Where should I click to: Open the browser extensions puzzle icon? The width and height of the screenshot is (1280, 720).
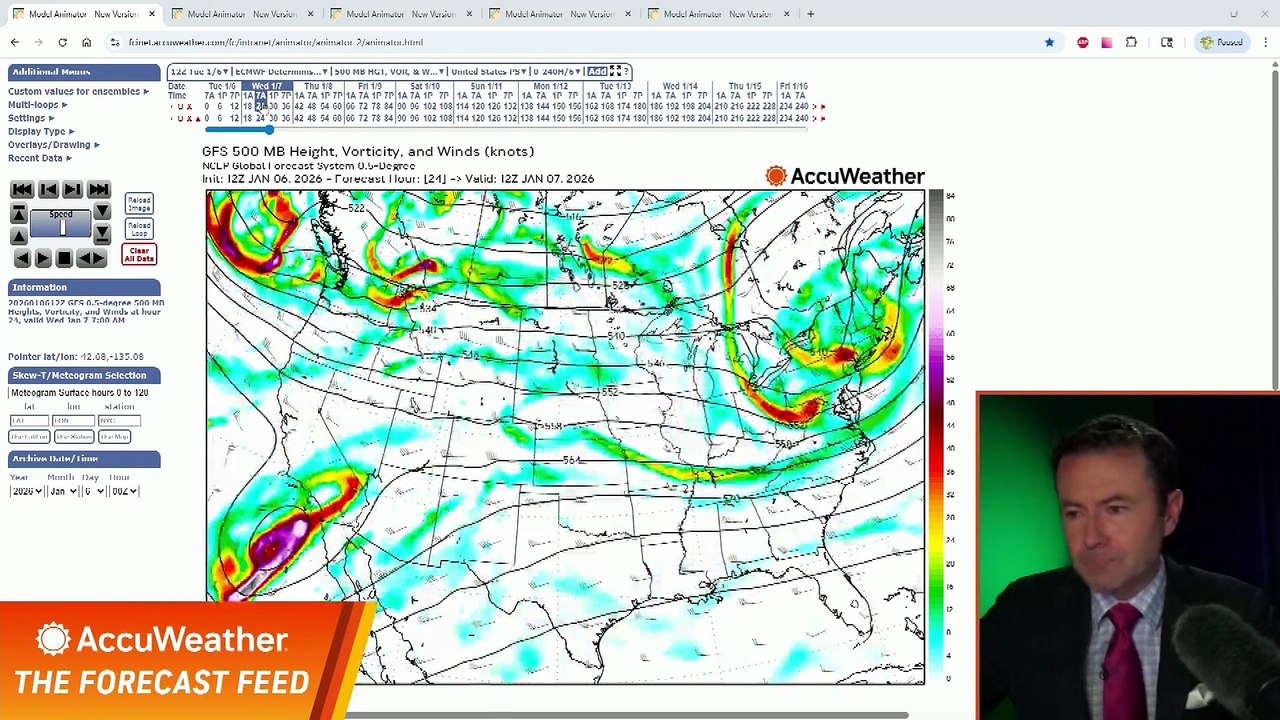[1131, 42]
